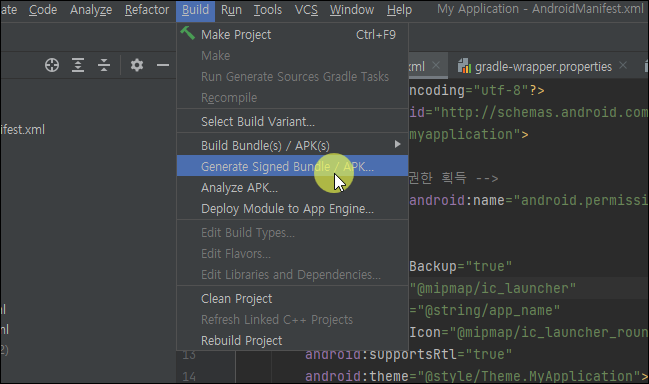649x384 pixels.
Task: Click android:theme code line
Action: click(x=476, y=376)
